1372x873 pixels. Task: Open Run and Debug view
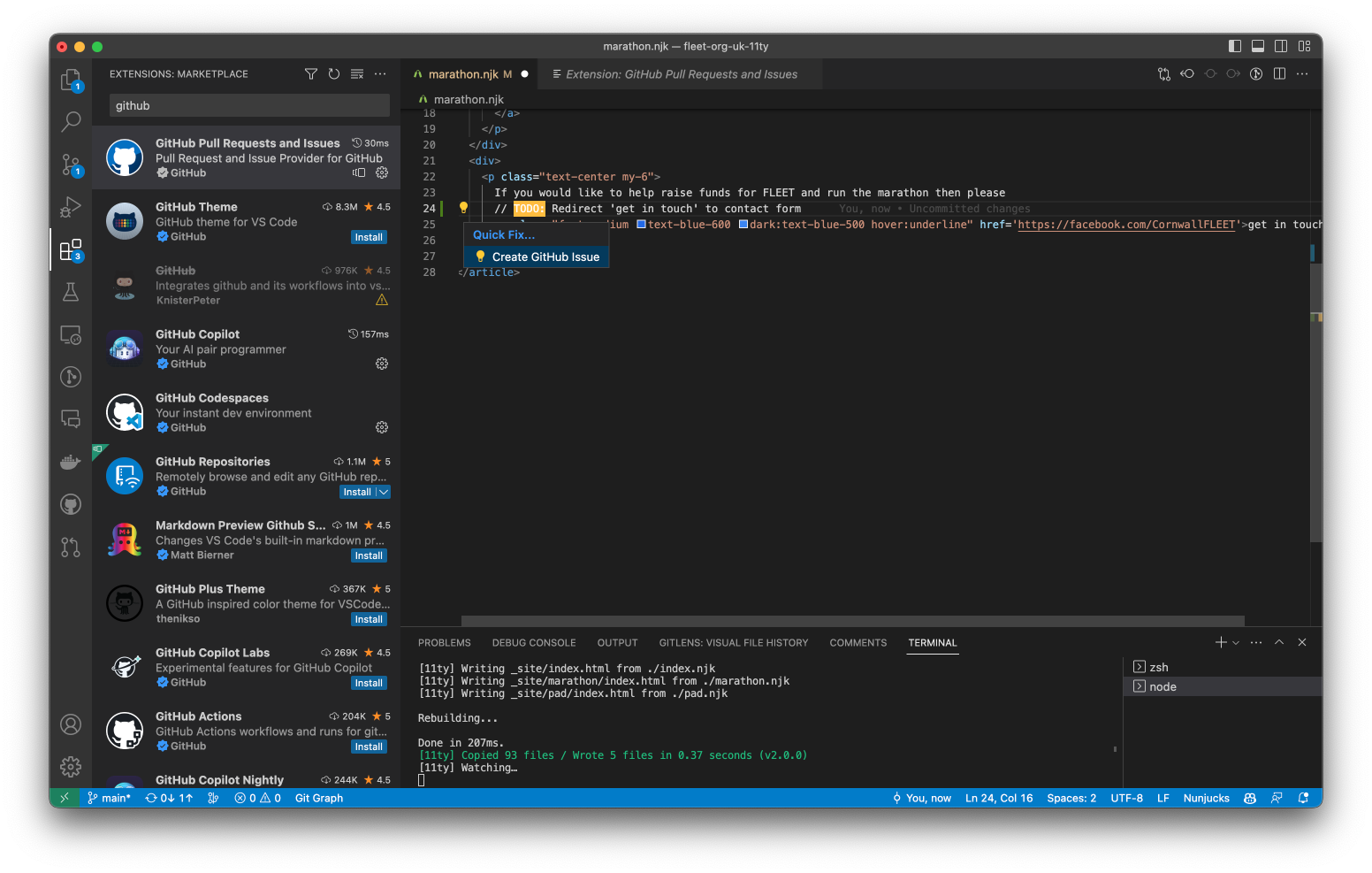[71, 207]
